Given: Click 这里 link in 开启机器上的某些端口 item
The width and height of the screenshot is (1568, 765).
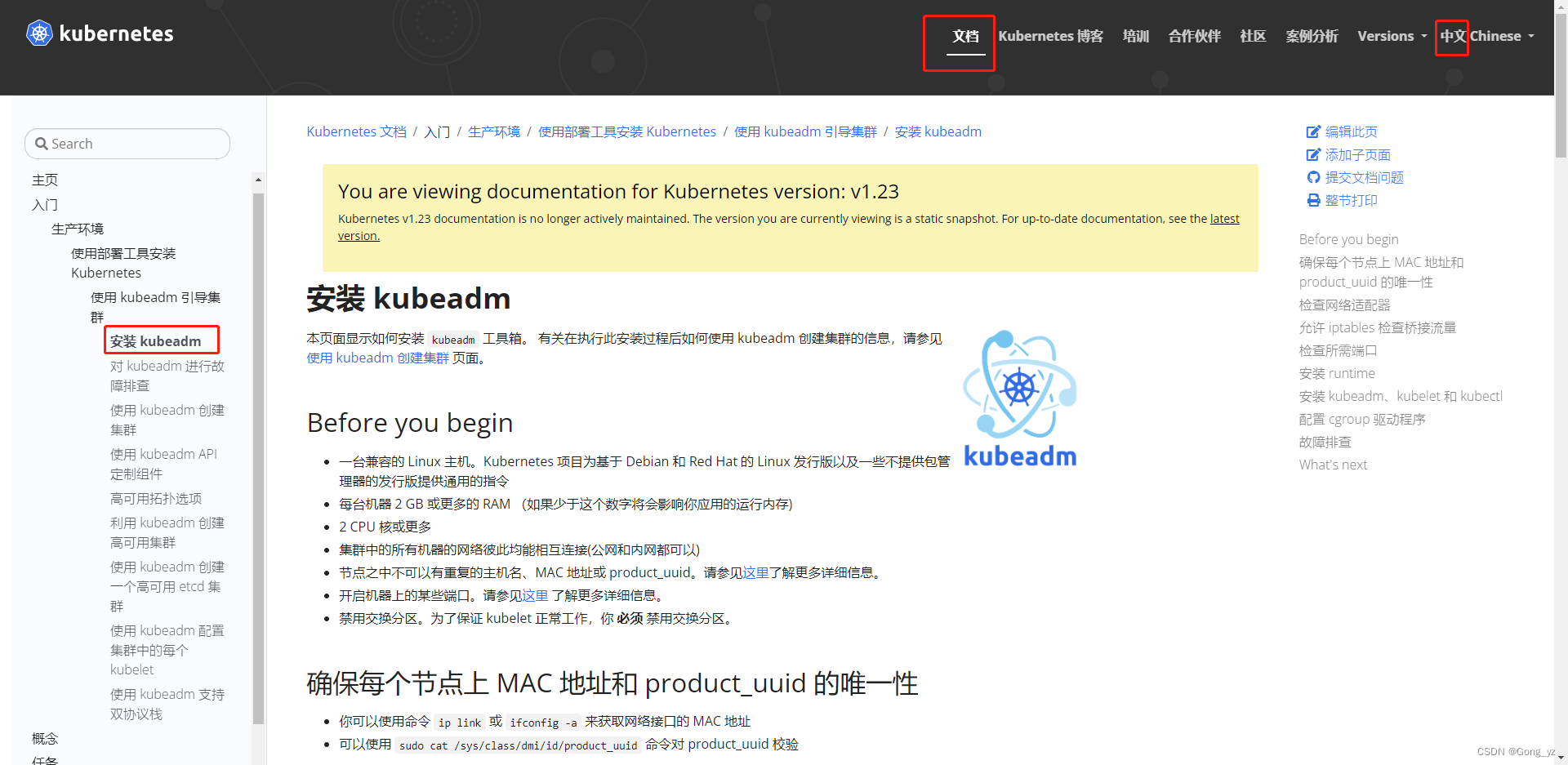Looking at the screenshot, I should 535,595.
